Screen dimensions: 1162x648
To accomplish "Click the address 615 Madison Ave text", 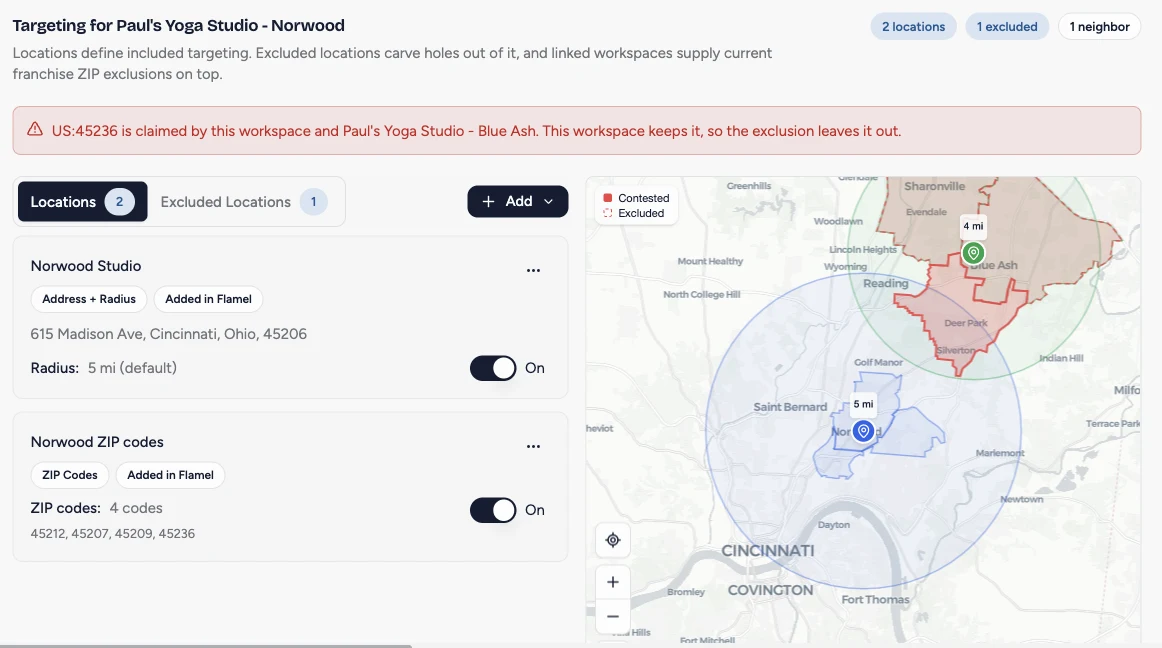I will [168, 334].
